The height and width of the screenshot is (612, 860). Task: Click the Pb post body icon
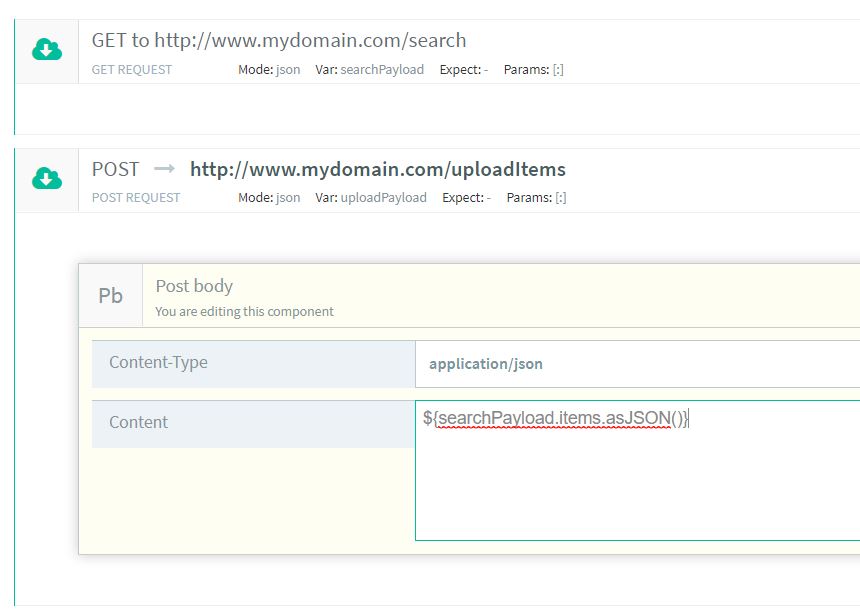coord(110,296)
